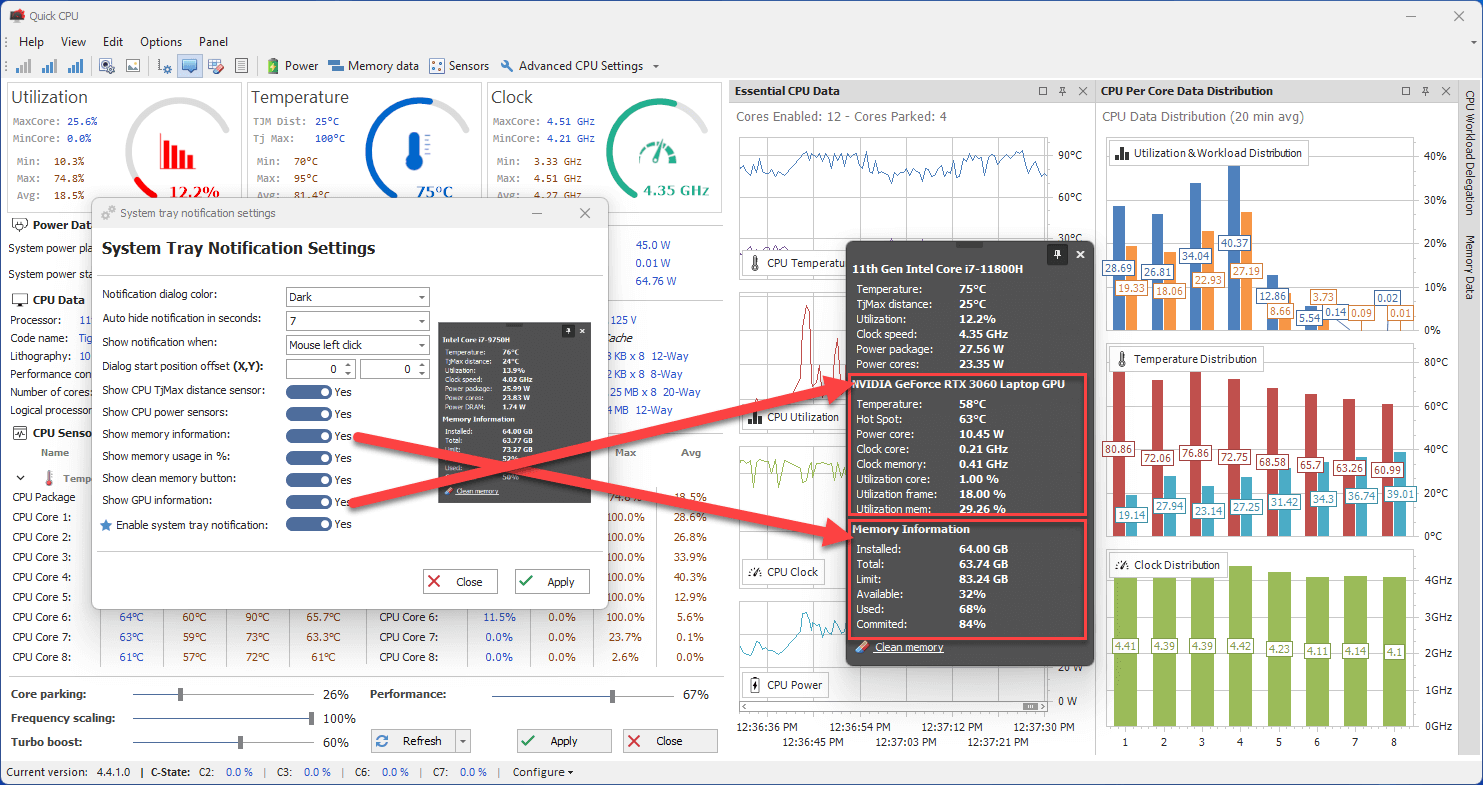Viewport: 1483px width, 785px height.
Task: Close the Essential CPU Data panel
Action: pos(1082,91)
